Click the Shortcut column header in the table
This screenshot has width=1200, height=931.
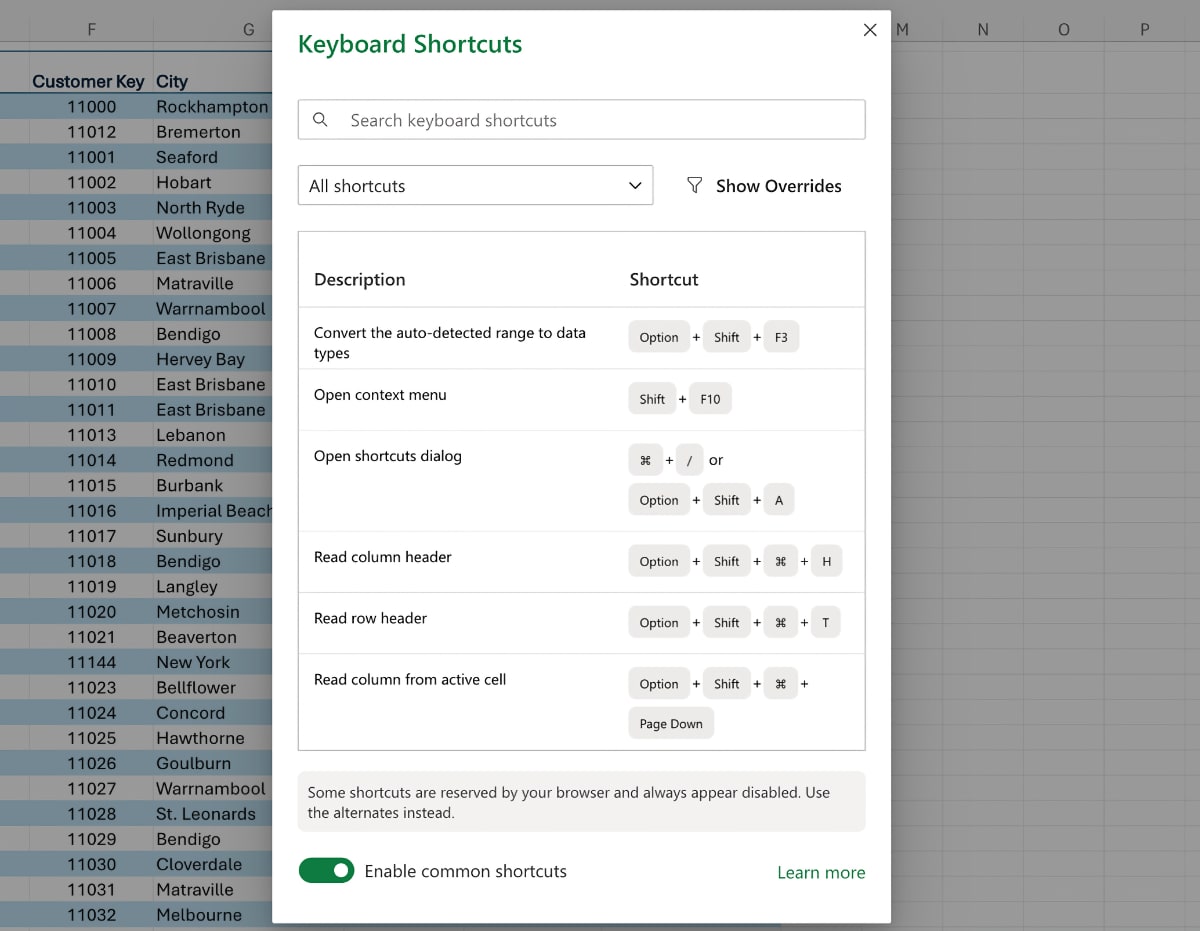click(x=663, y=279)
